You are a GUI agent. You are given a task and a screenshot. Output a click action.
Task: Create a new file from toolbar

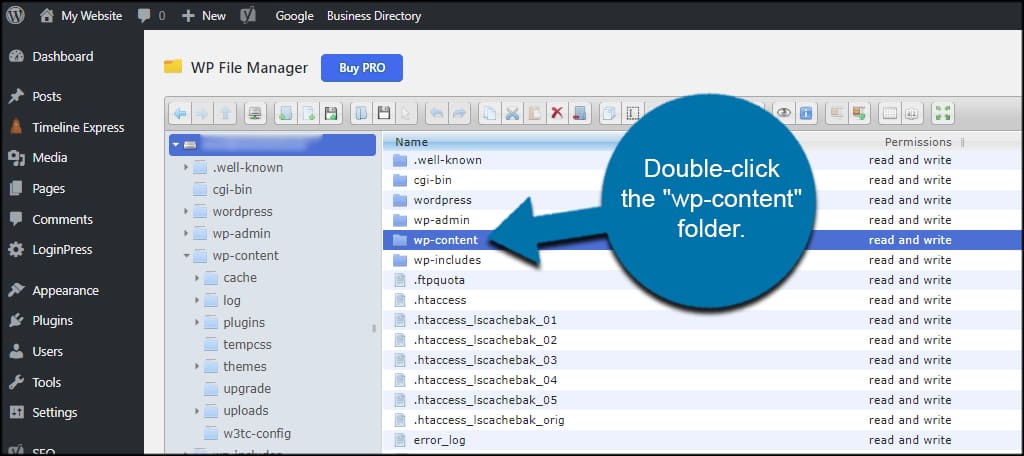tap(308, 113)
